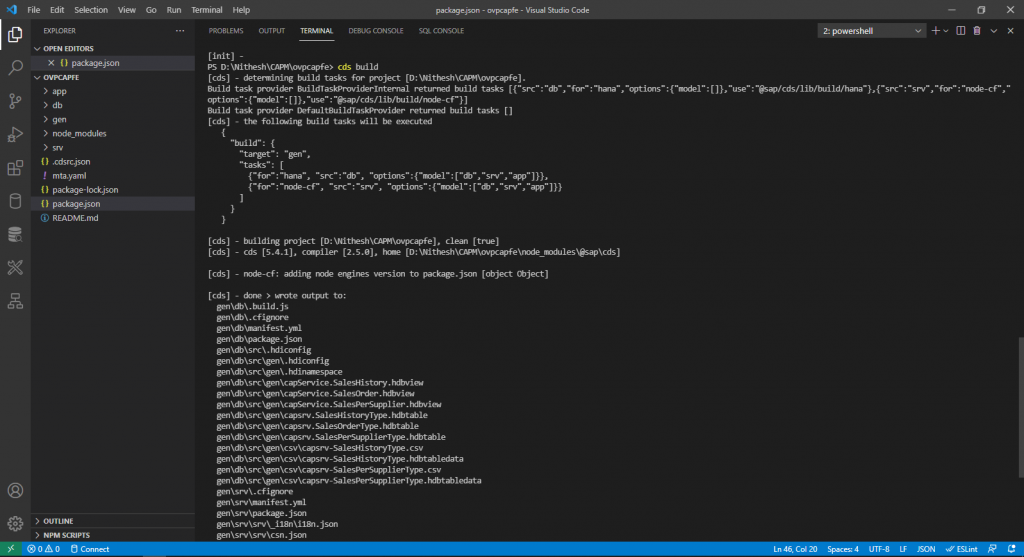This screenshot has height=557, width=1024.
Task: Open mta.yaml file
Action: click(x=112, y=176)
